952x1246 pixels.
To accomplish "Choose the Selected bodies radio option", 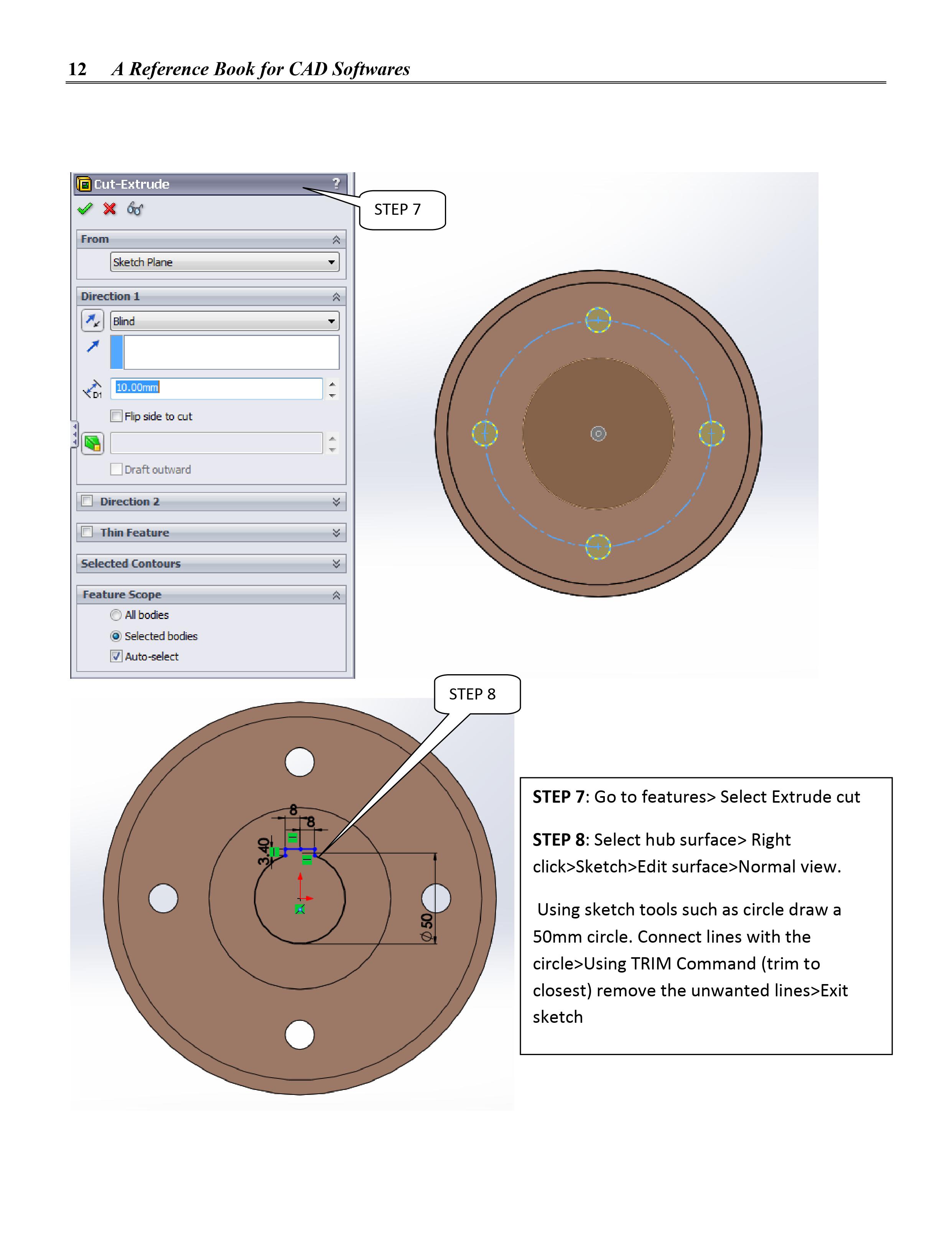I will coord(116,636).
